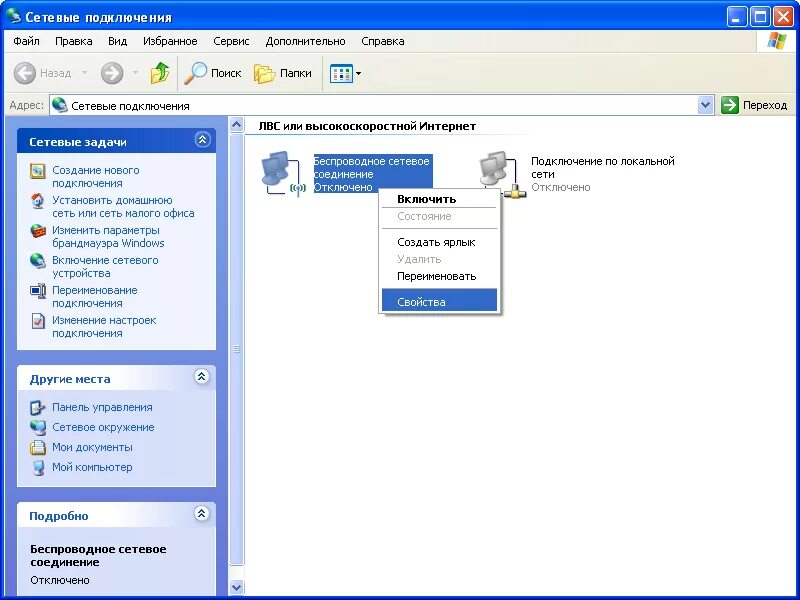Click the Back arrow icon in toolbar
The image size is (800, 600).
click(x=24, y=73)
